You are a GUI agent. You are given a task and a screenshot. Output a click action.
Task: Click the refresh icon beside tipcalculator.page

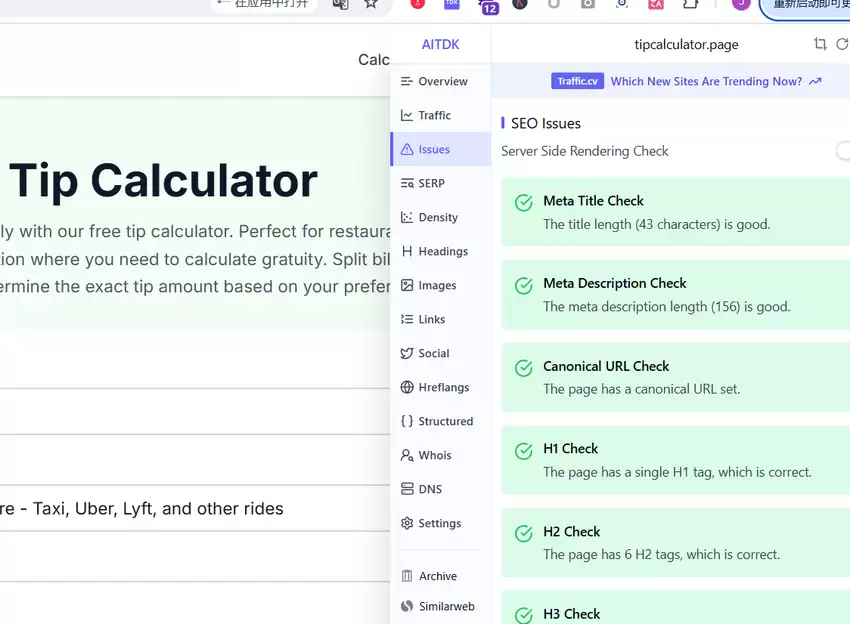click(842, 44)
